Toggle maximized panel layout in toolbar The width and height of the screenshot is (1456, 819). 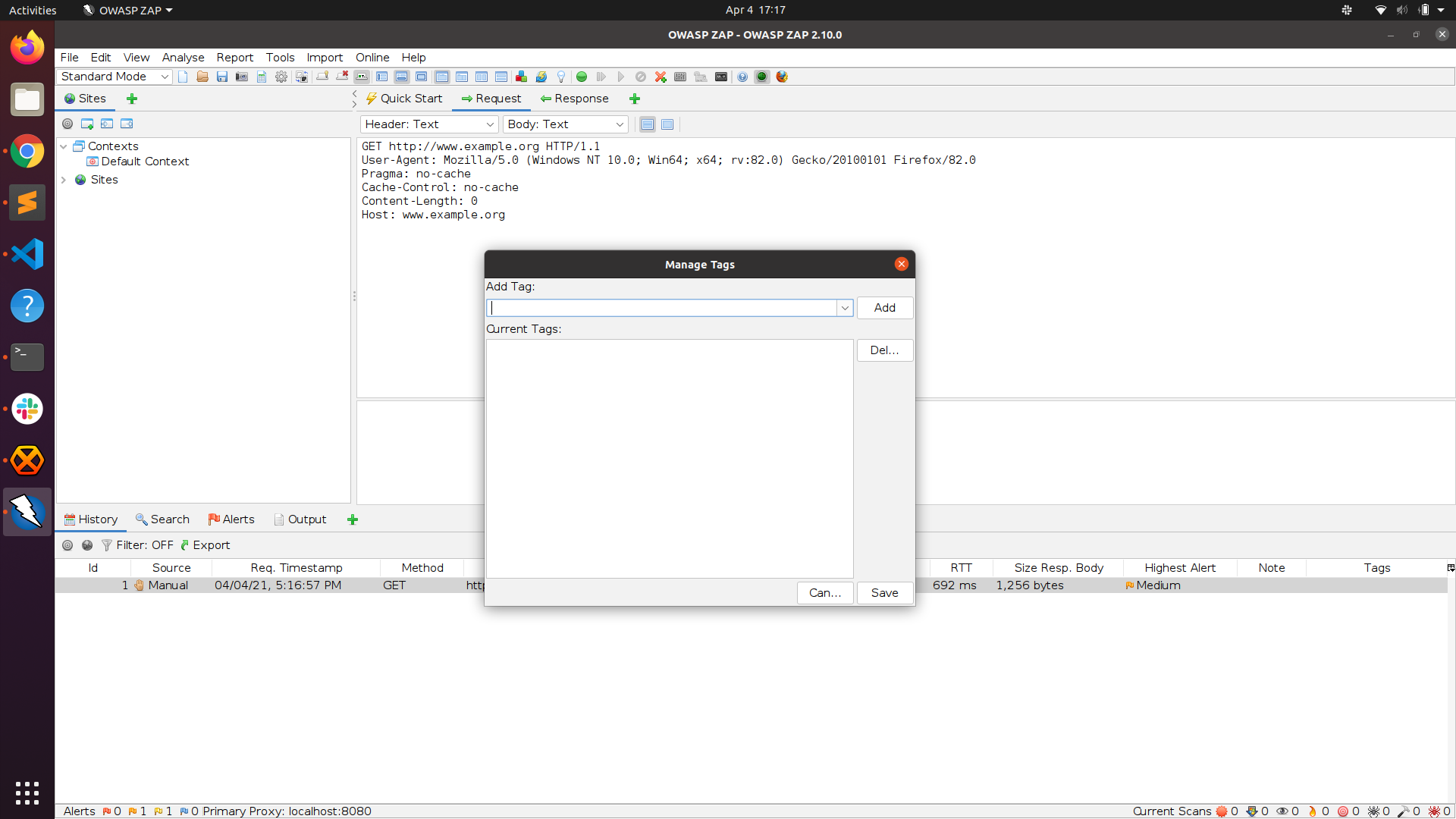[421, 77]
